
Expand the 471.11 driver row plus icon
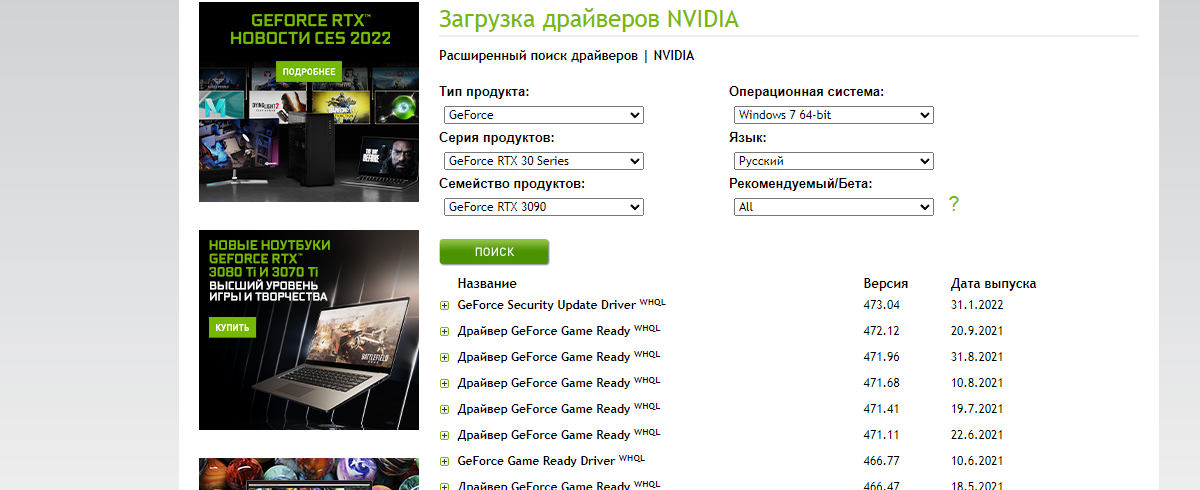point(445,435)
